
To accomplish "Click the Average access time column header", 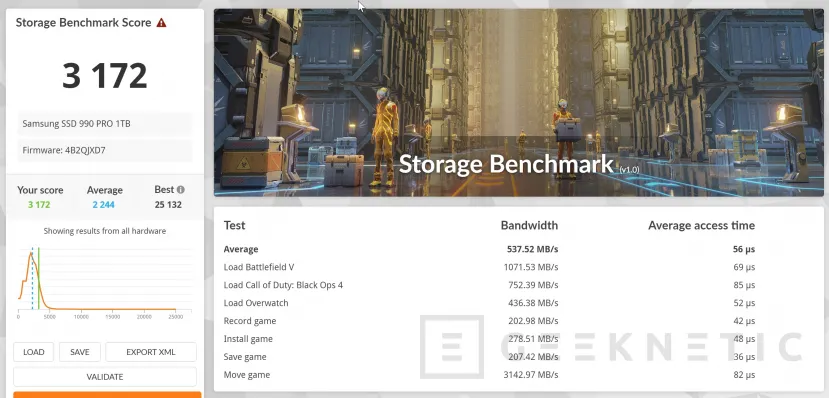I will tap(702, 225).
